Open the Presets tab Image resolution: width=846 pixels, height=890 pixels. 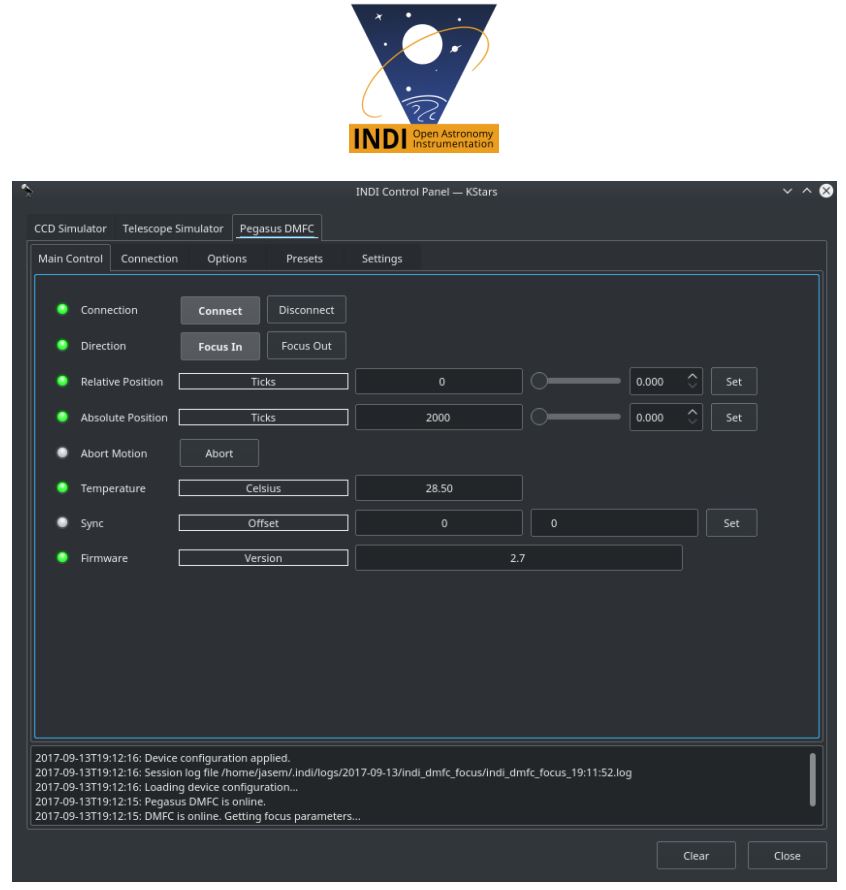point(304,259)
